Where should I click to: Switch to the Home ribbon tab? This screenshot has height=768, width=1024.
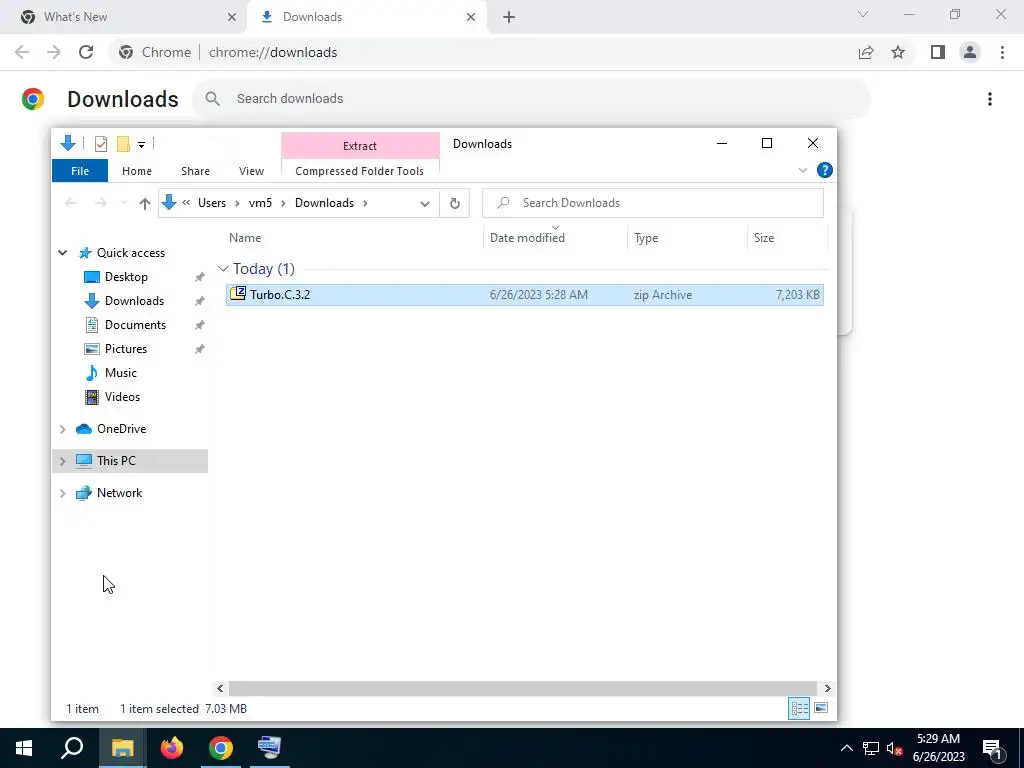(x=136, y=171)
